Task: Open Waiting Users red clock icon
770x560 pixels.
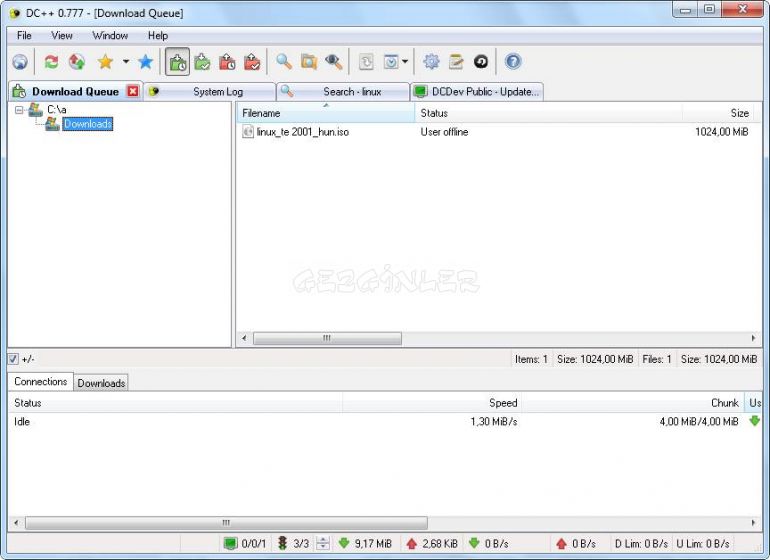Action: [x=227, y=62]
